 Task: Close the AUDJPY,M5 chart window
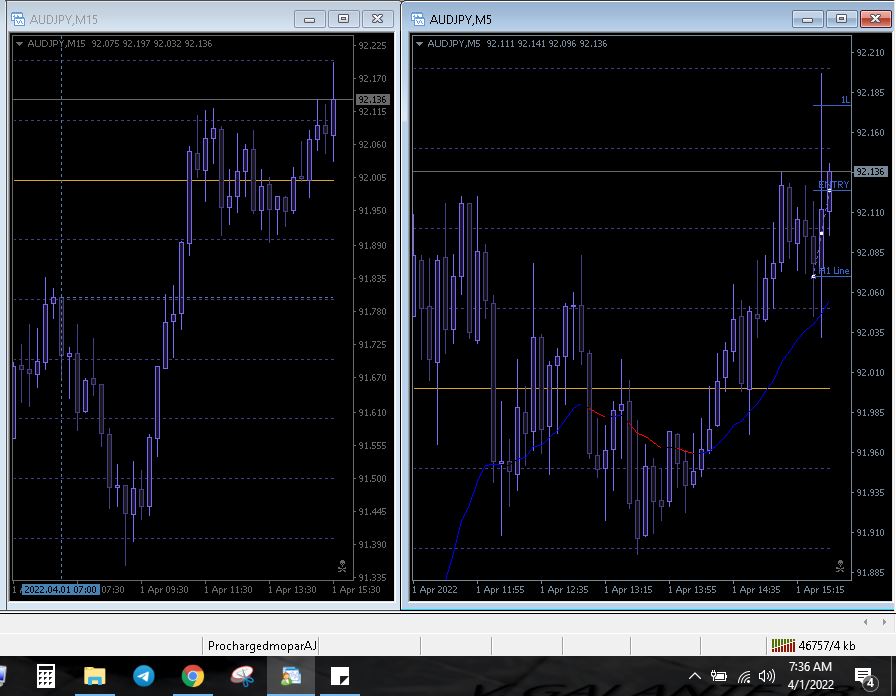pyautogui.click(x=874, y=18)
